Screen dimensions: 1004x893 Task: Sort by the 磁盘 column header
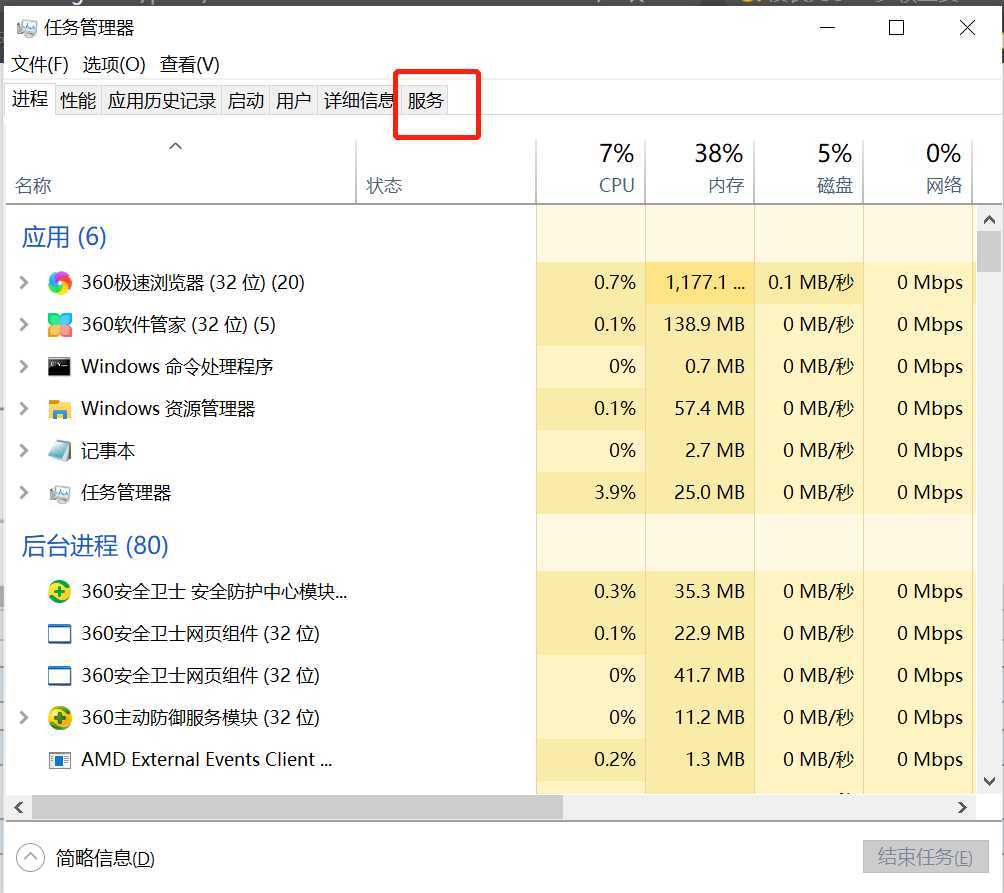809,170
